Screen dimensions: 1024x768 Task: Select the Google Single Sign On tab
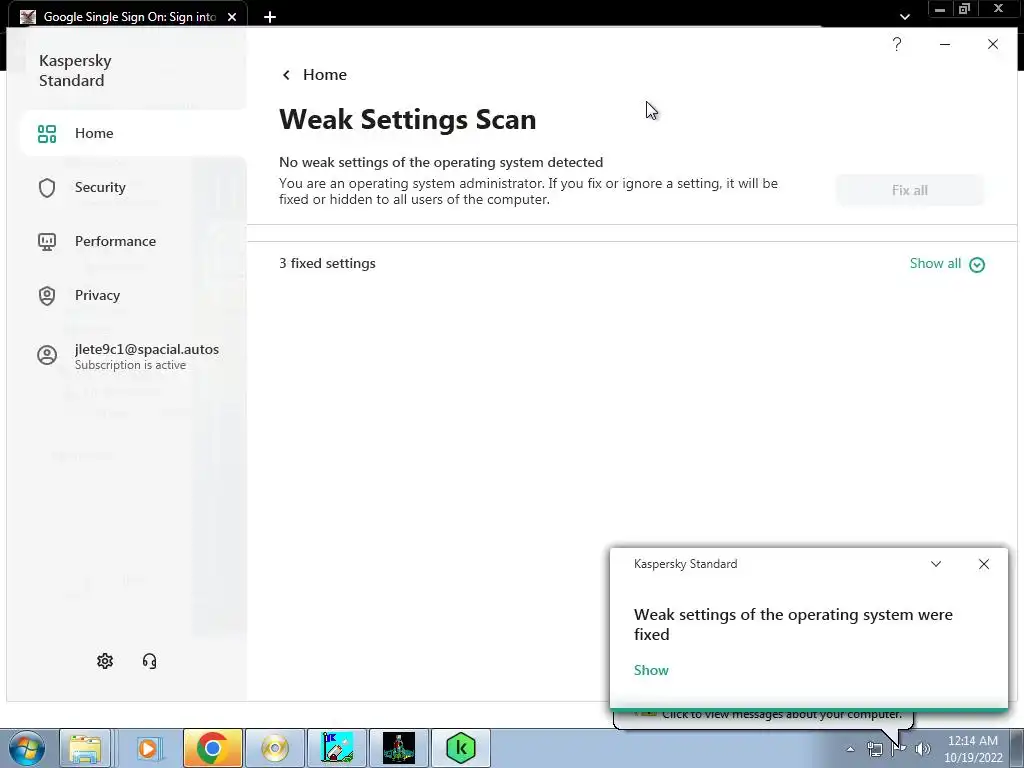127,16
